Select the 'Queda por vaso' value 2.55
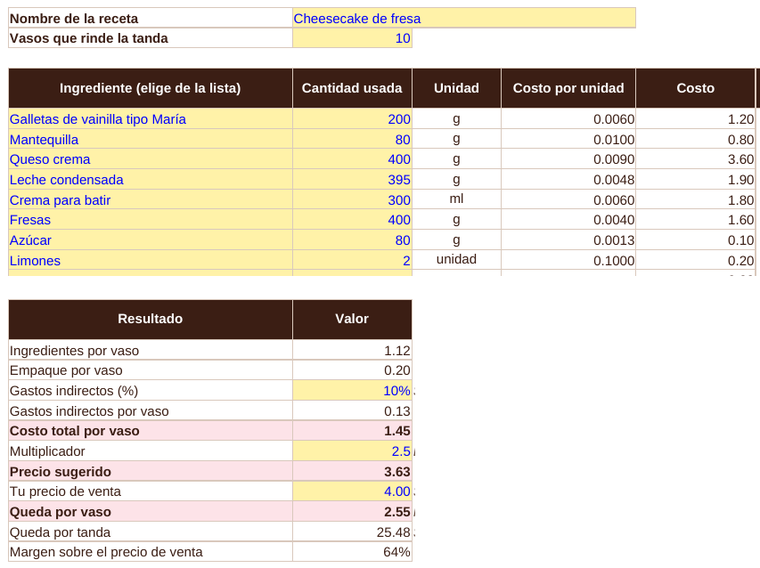Viewport: 760px width, 568px height. (352, 511)
